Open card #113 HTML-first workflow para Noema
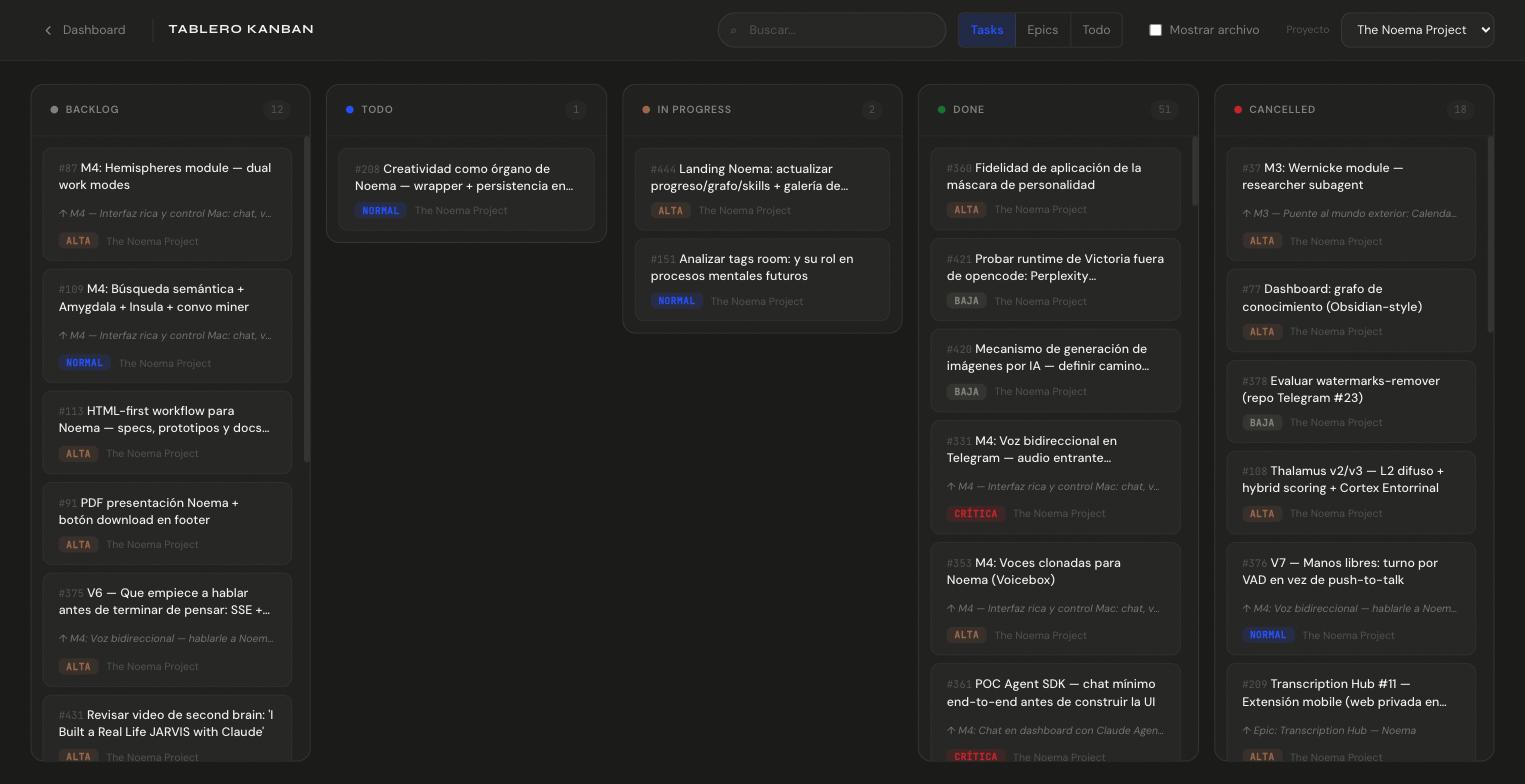Image resolution: width=1525 pixels, height=784 pixels. [x=167, y=432]
